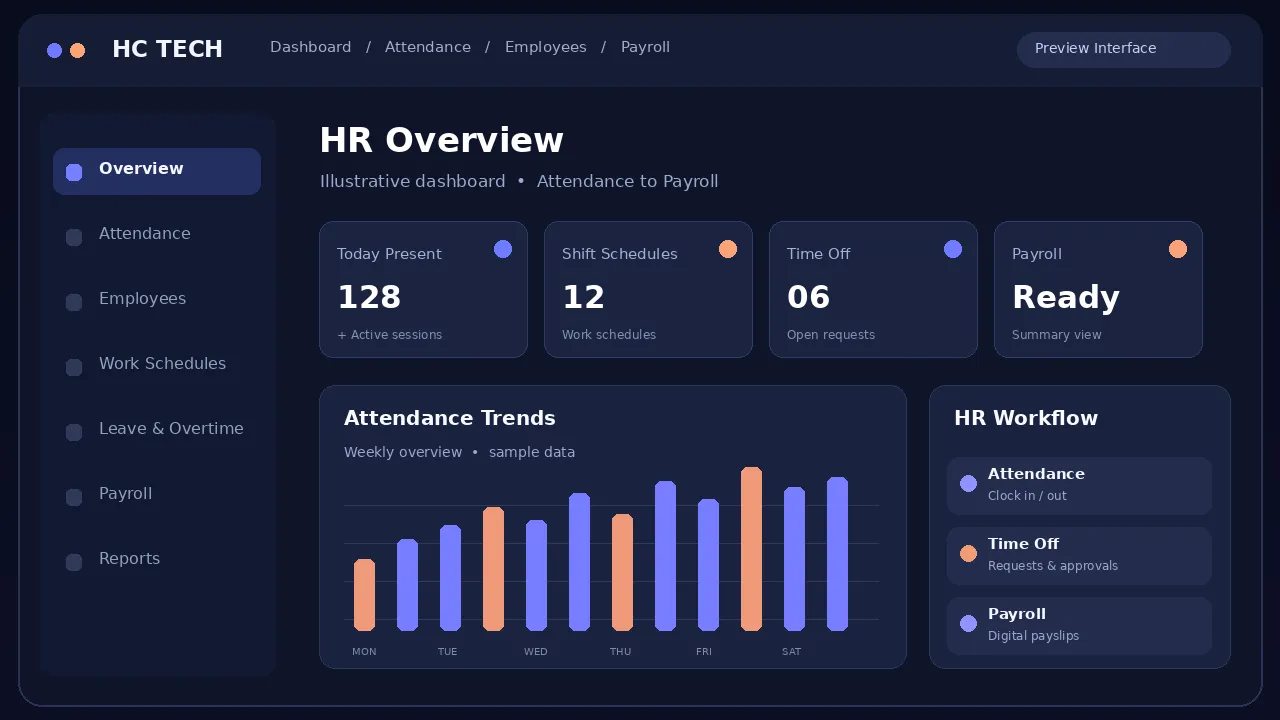This screenshot has height=720, width=1280.
Task: Click the 128 value on Today Present card
Action: click(369, 297)
